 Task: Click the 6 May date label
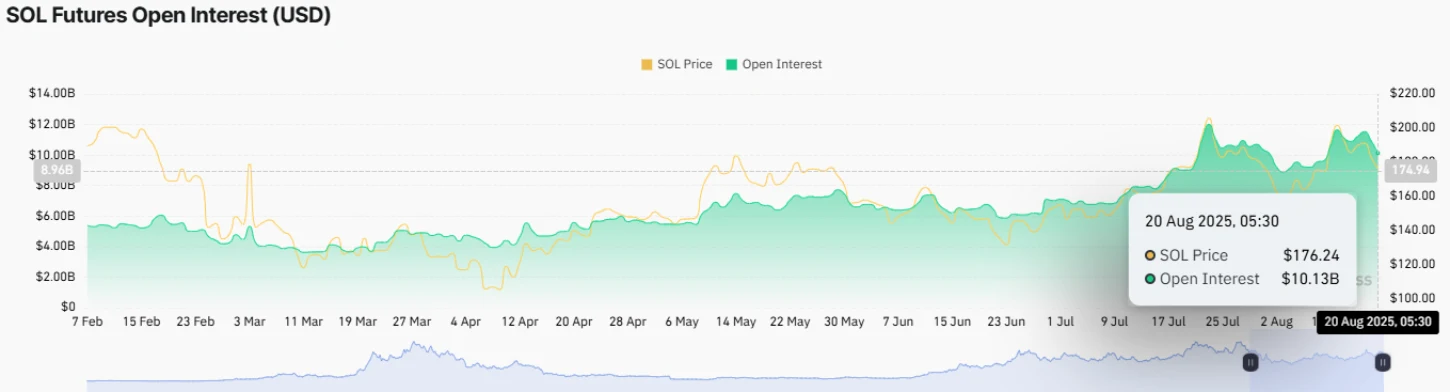click(681, 322)
